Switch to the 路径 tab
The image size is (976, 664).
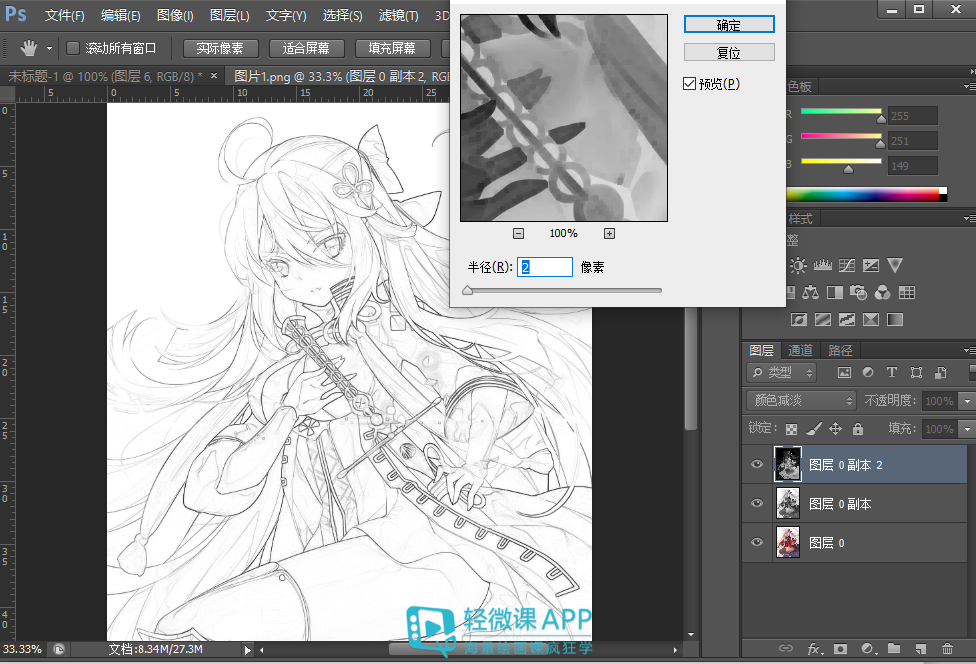(840, 350)
